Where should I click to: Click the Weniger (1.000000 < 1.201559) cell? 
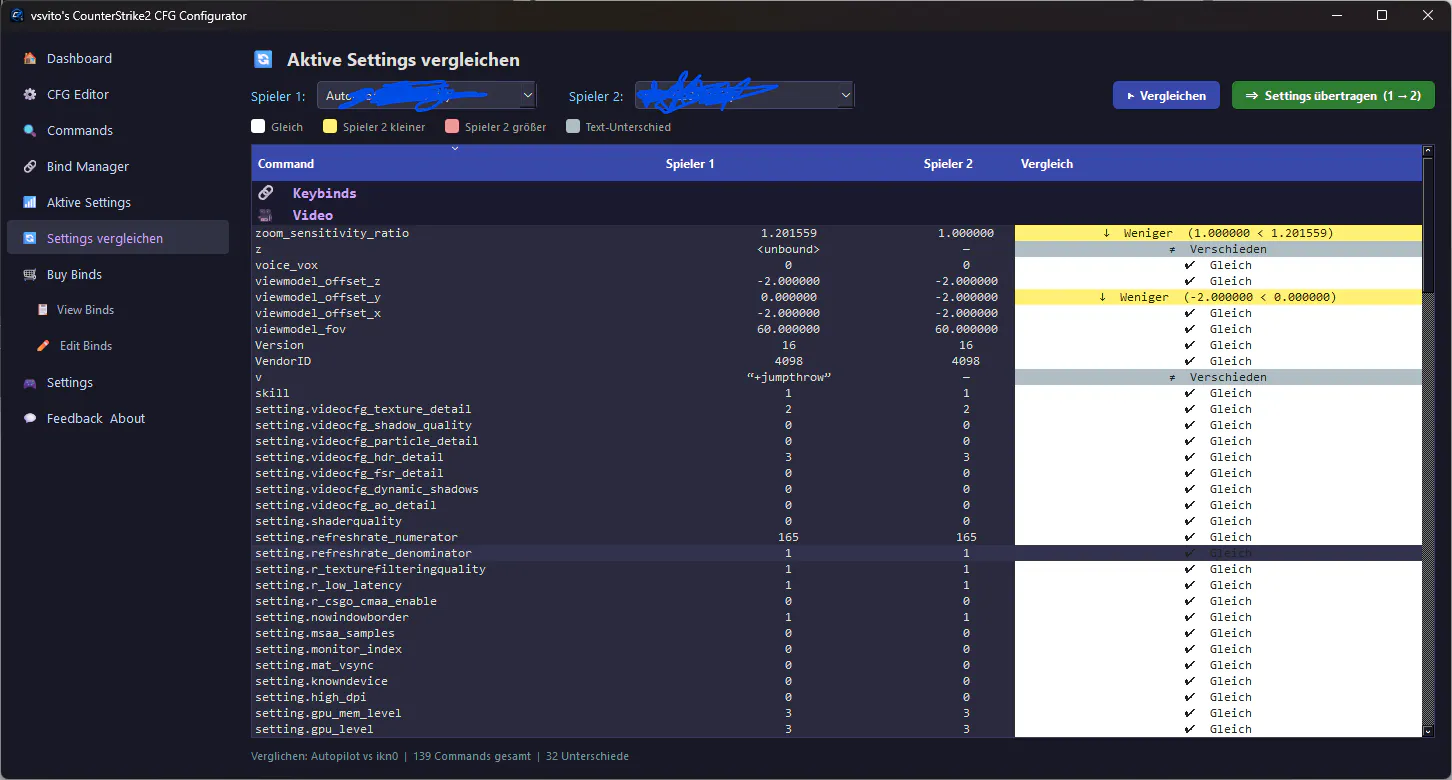1218,233
